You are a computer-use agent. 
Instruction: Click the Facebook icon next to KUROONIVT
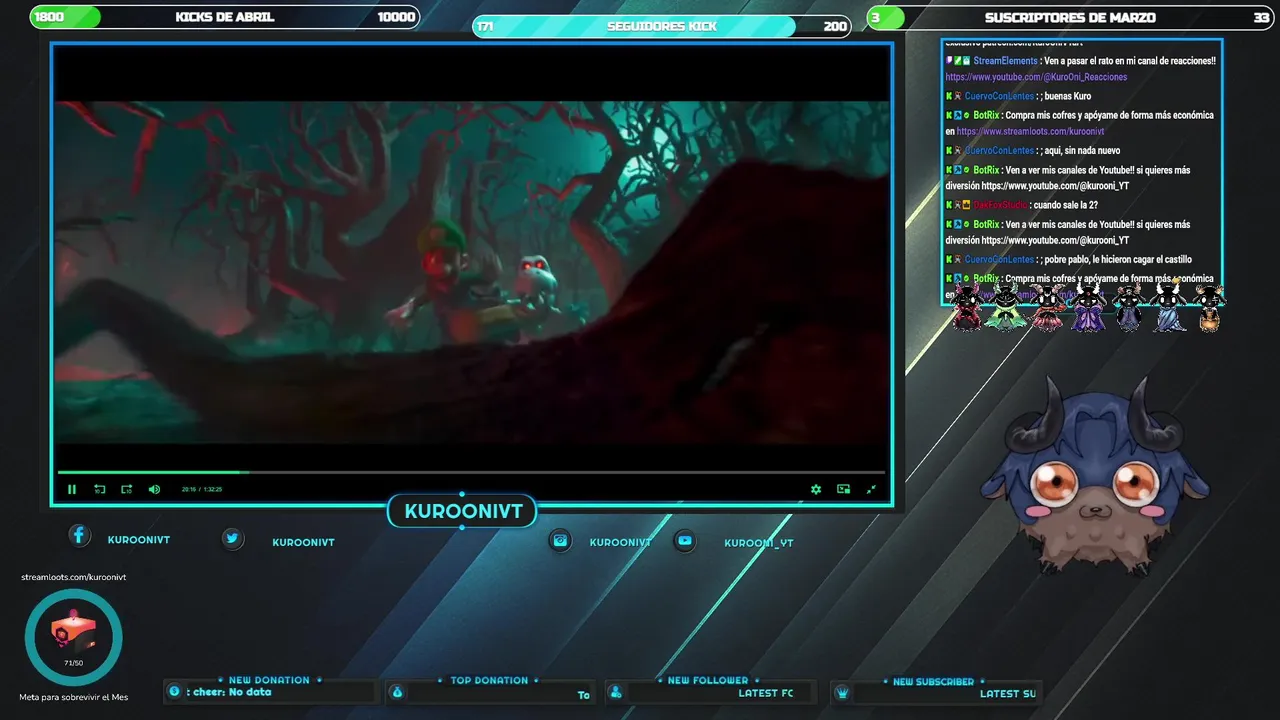tap(79, 535)
